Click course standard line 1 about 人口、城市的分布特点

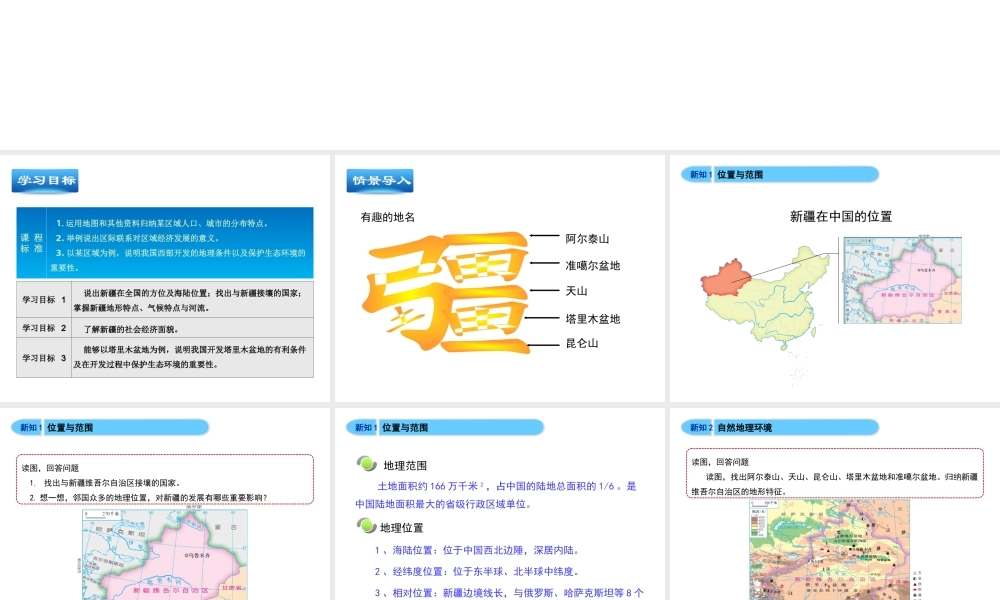(x=163, y=223)
